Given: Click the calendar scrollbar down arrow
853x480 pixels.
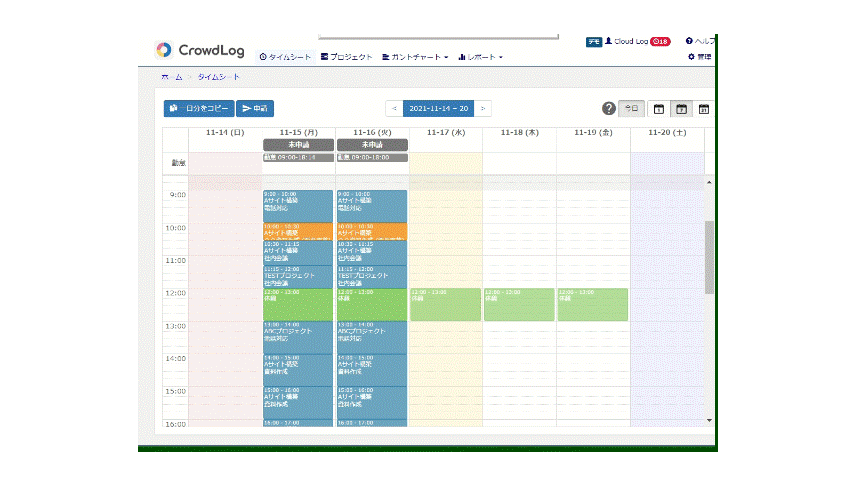Looking at the screenshot, I should [709, 420].
